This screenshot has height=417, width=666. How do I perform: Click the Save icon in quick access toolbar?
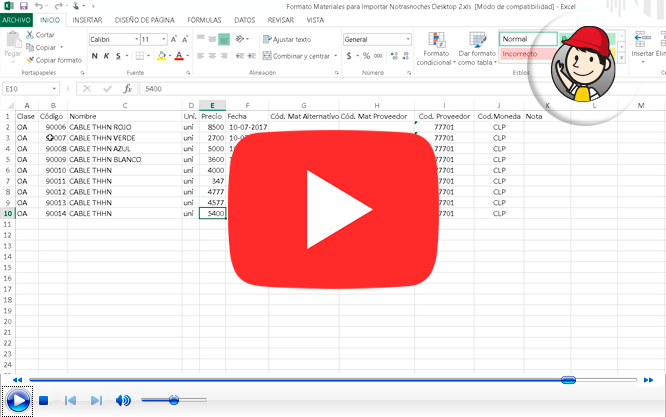pyautogui.click(x=23, y=6)
